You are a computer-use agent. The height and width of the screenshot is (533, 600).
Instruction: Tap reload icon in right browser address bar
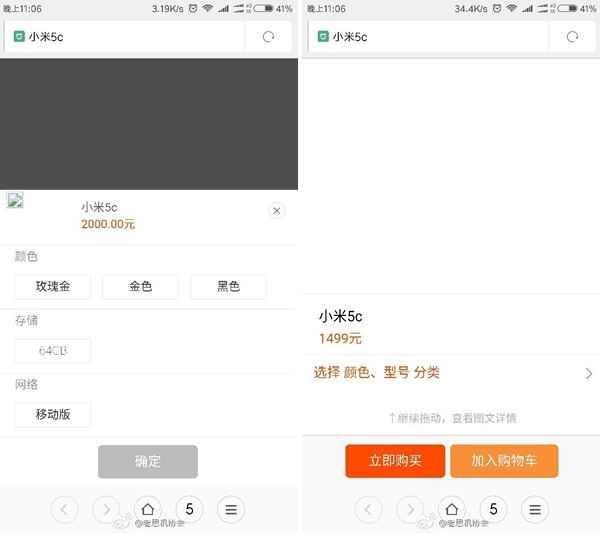click(572, 37)
